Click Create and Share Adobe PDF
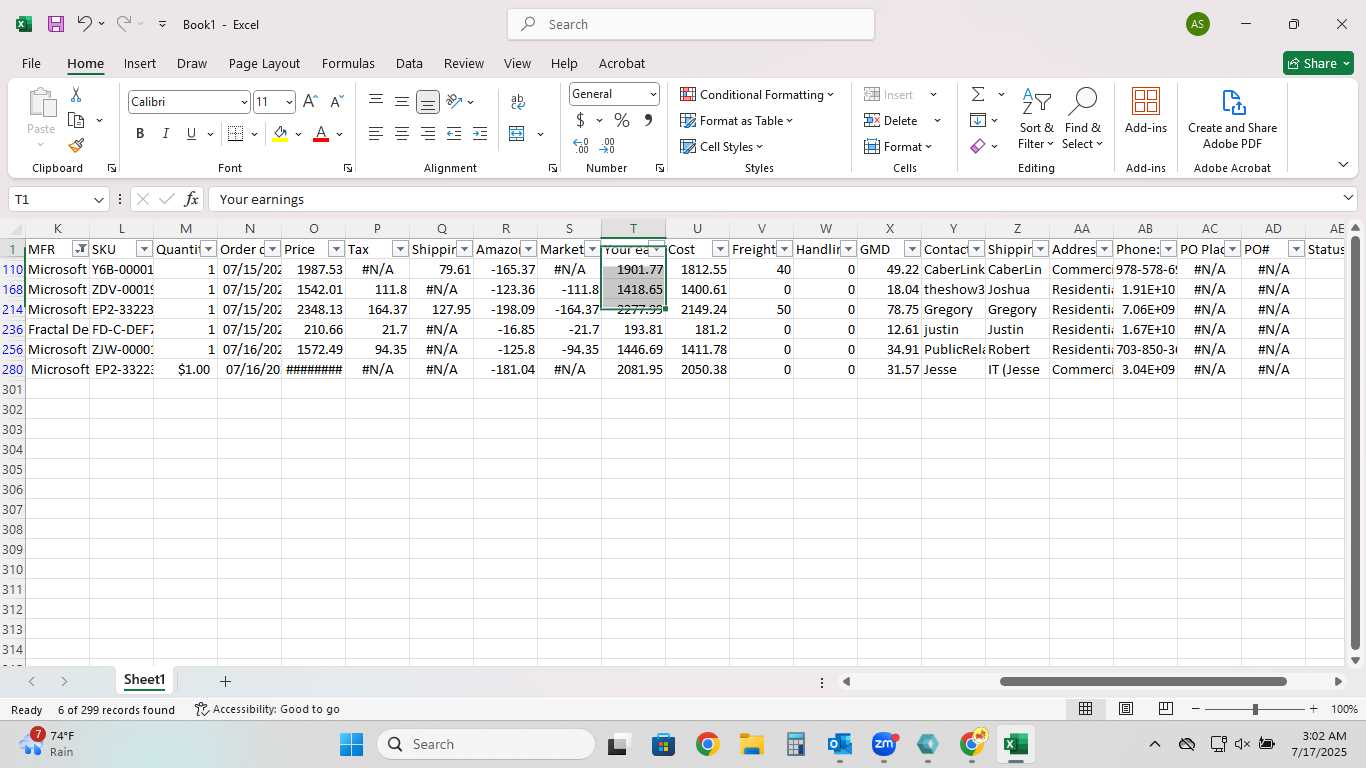 [1232, 119]
